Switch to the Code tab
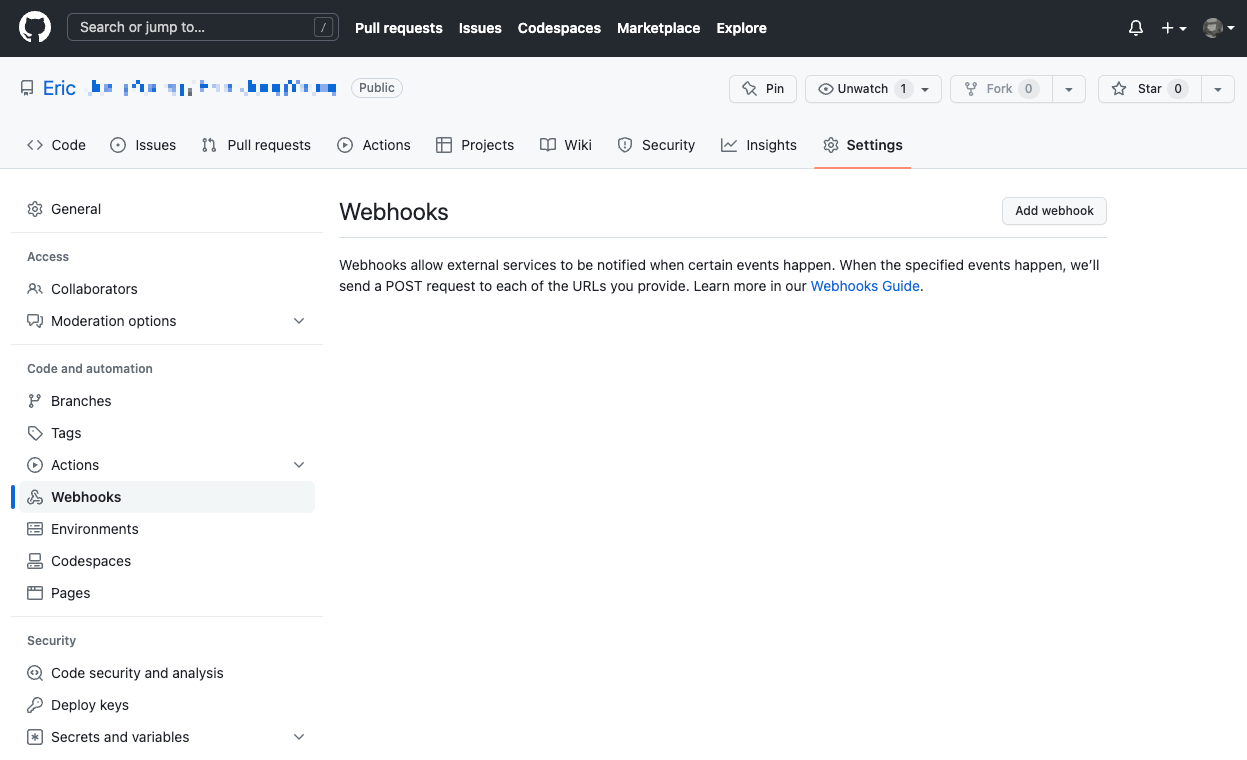Screen dimensions: 1247x760 56,145
